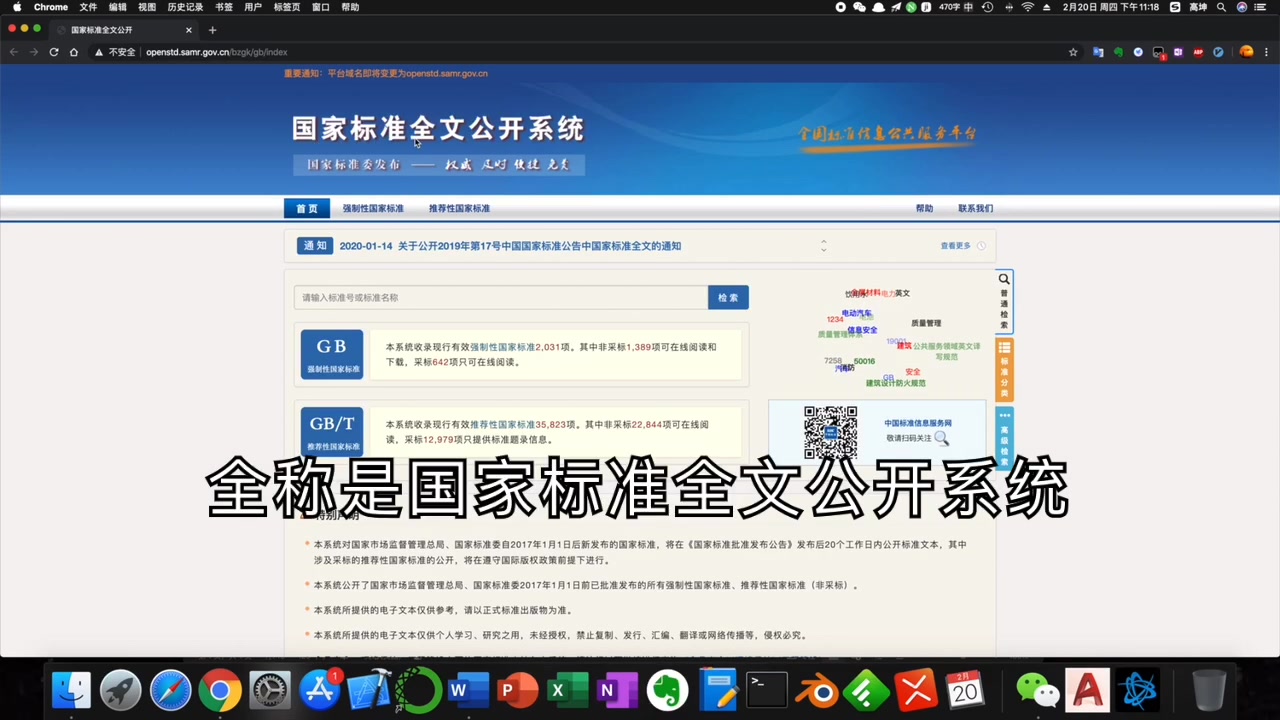Image resolution: width=1280 pixels, height=720 pixels.
Task: Select the 普通检索 magnifier side tab
Action: coord(1004,301)
